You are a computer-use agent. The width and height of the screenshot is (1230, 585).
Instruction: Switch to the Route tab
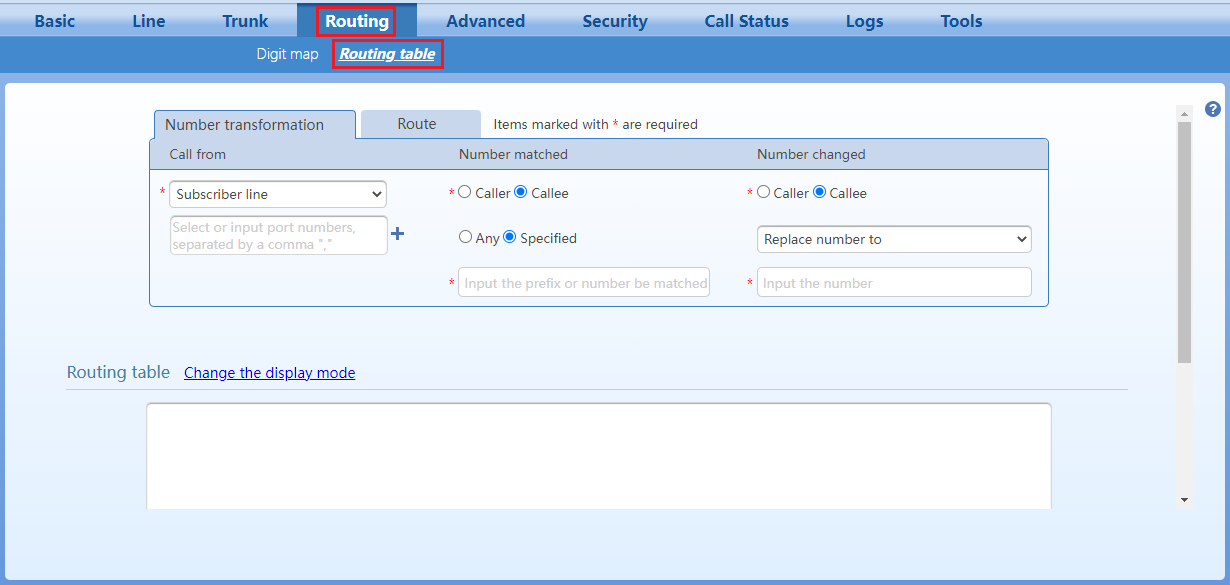pyautogui.click(x=417, y=124)
